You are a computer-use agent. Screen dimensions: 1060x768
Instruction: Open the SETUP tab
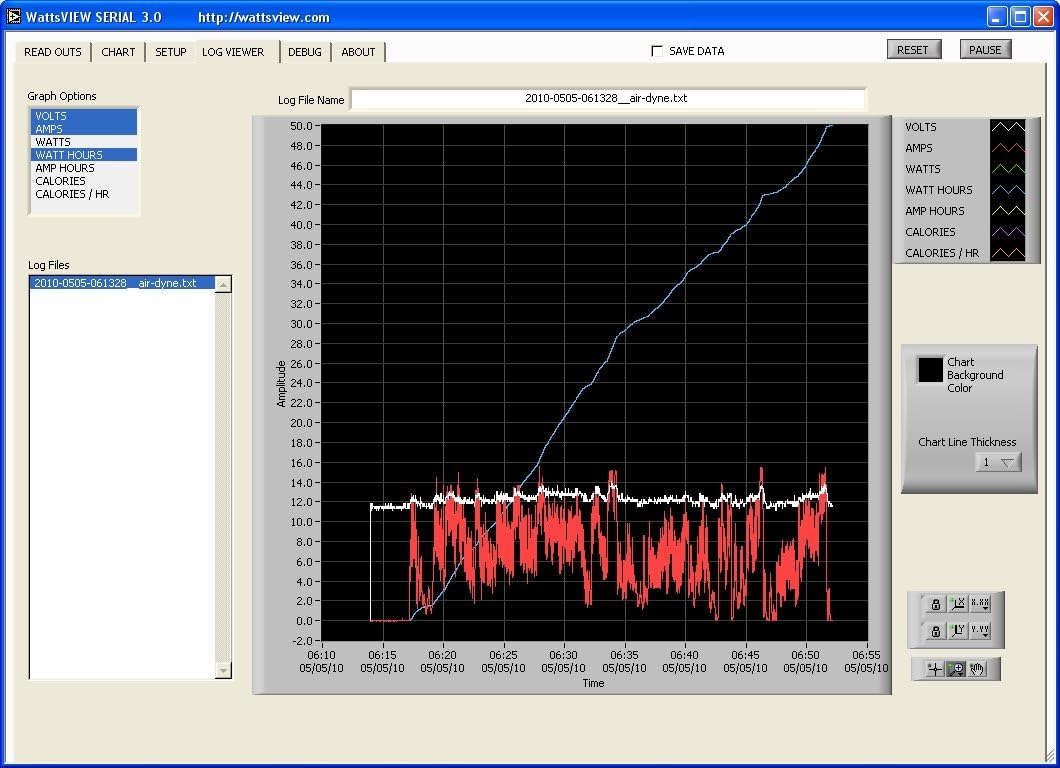click(x=170, y=51)
